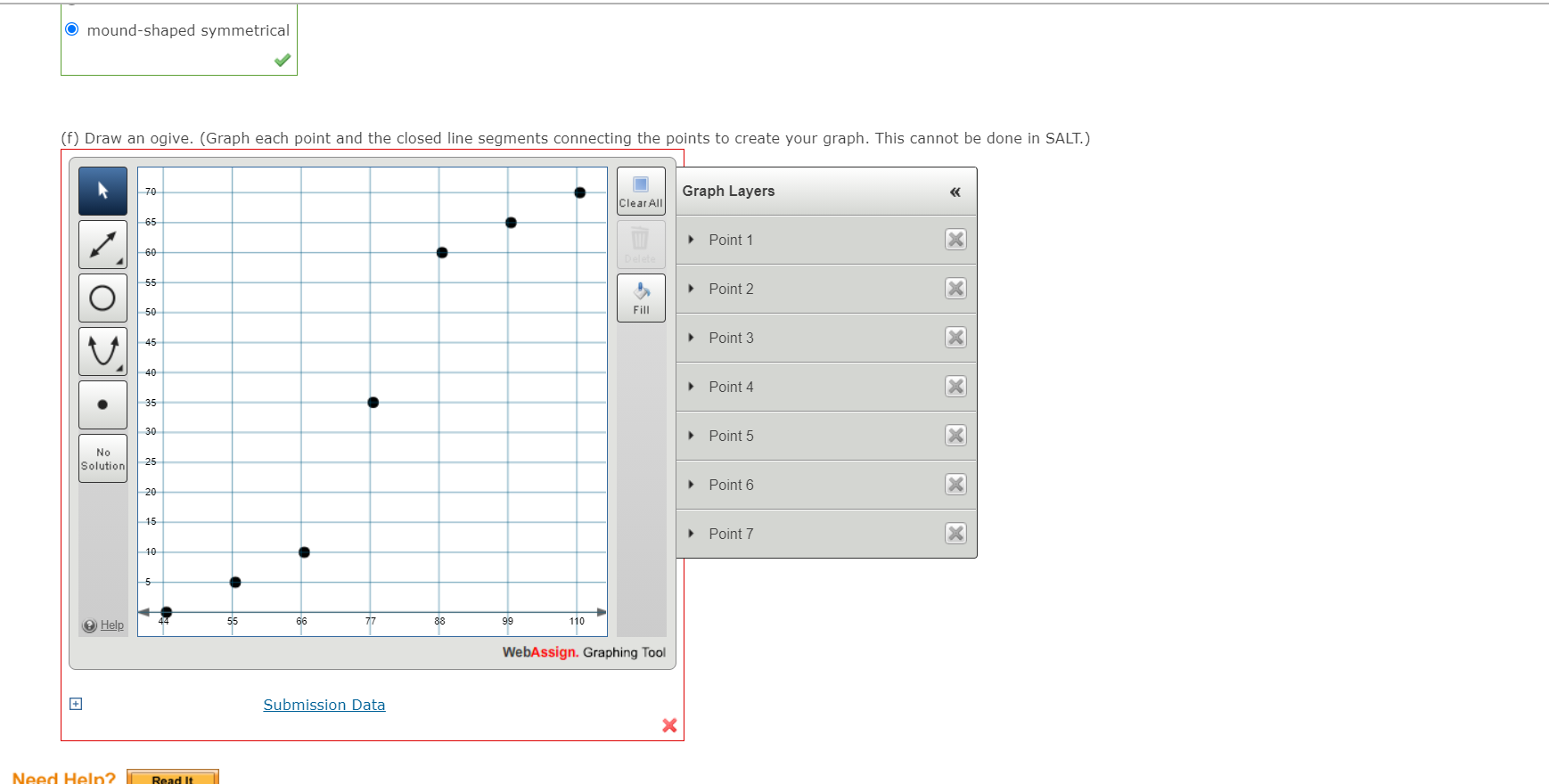Expand the Point 5 layer

tap(691, 436)
